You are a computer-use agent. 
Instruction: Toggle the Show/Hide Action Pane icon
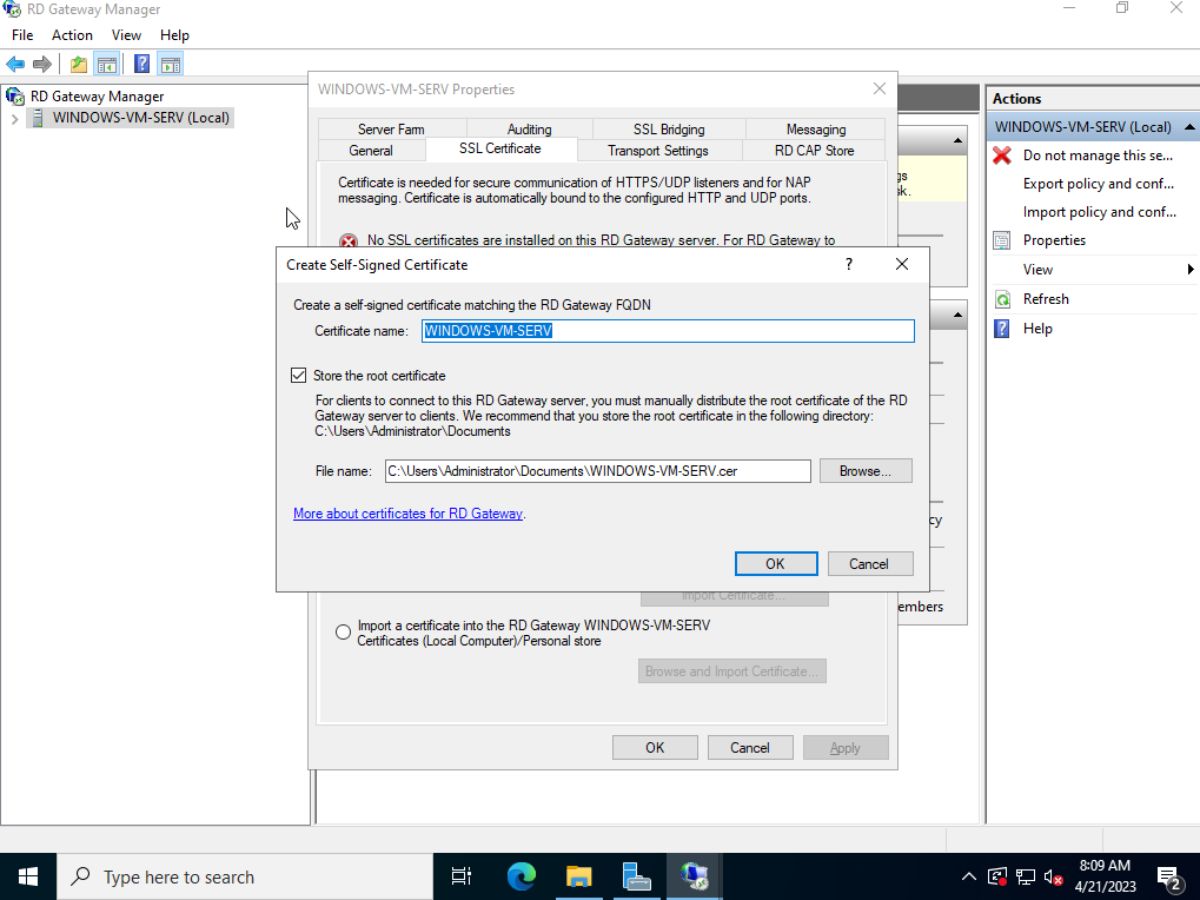coord(171,64)
